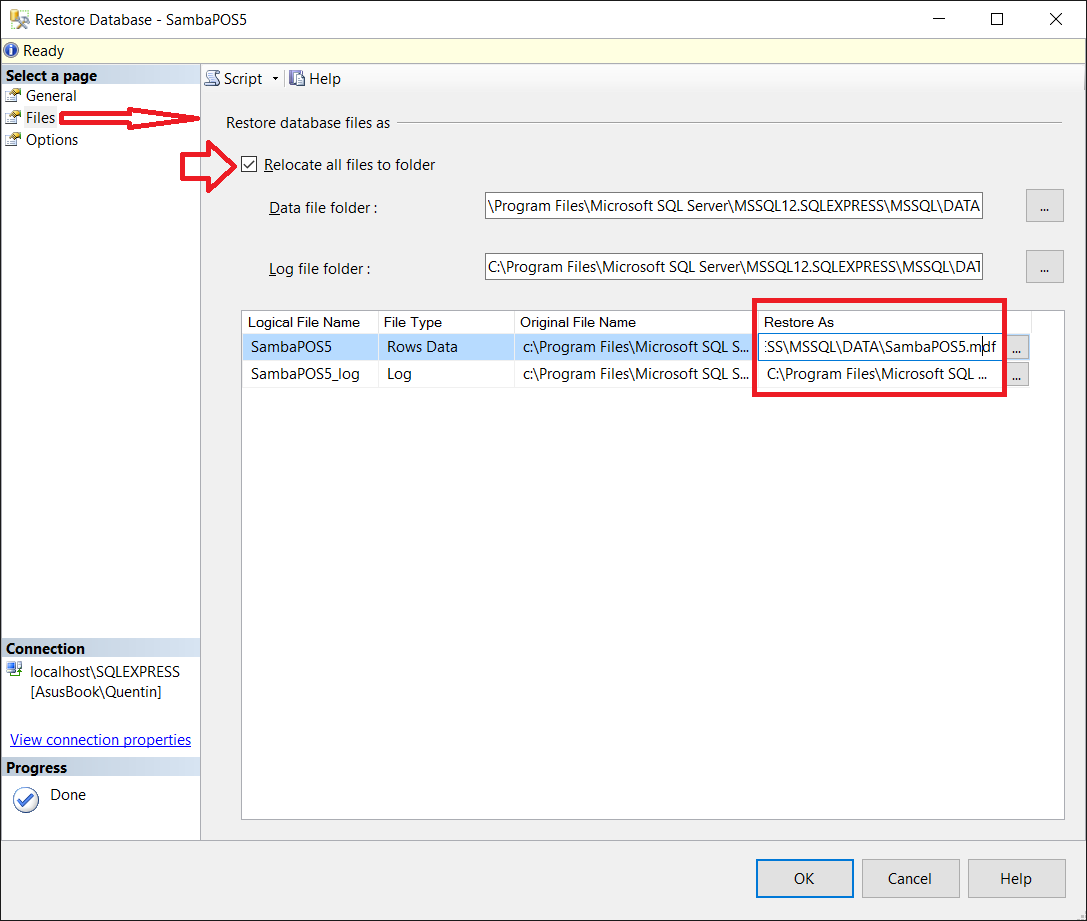Uncheck Relocate all files to folder
Screen dimensions: 1087x921
pos(249,165)
